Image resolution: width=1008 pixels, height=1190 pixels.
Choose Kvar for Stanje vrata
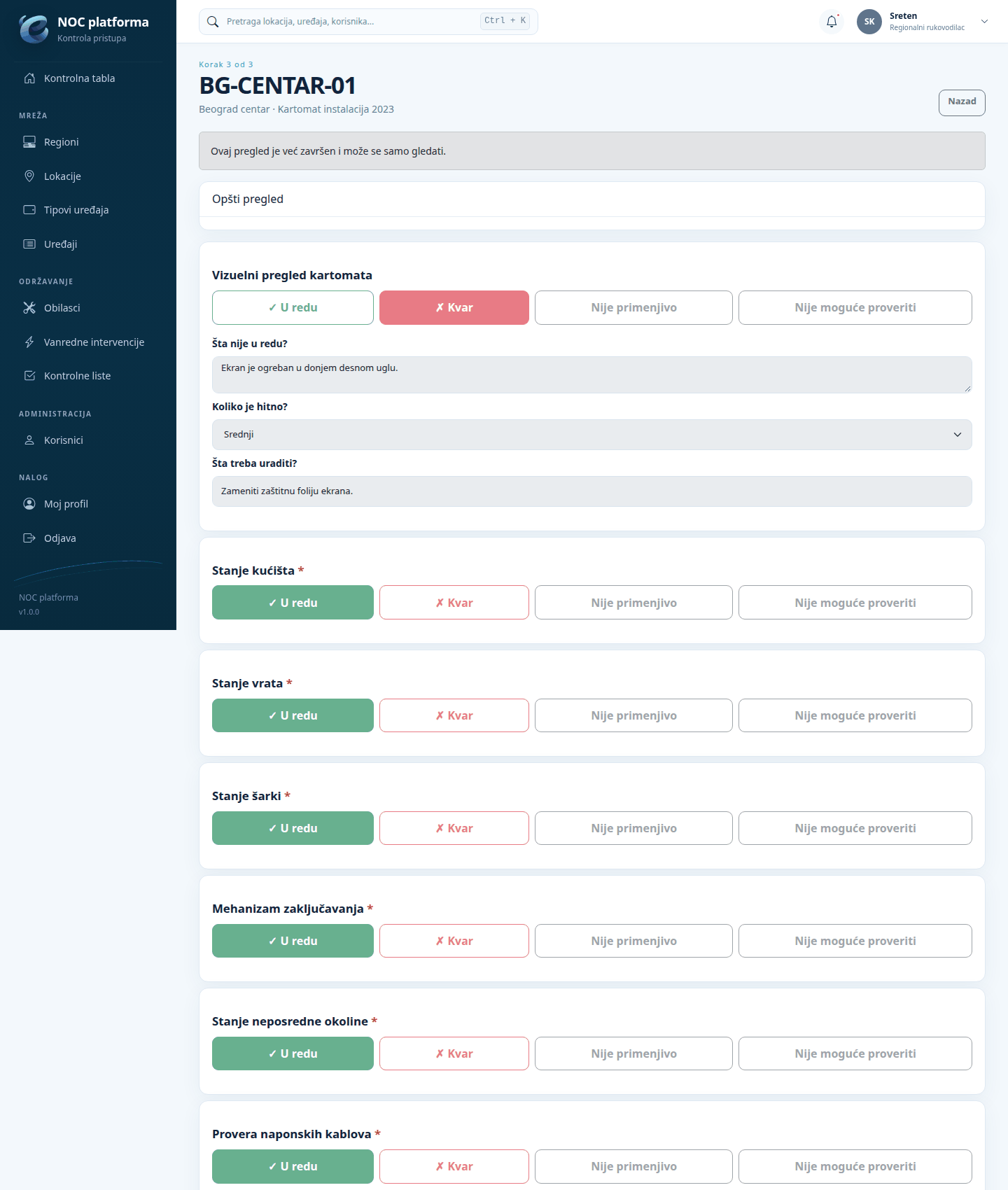click(x=454, y=715)
